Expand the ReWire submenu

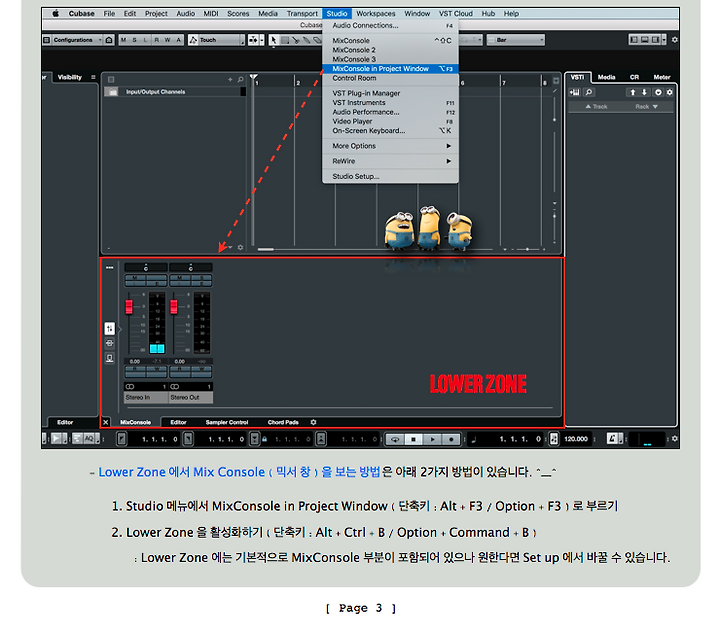coord(390,161)
